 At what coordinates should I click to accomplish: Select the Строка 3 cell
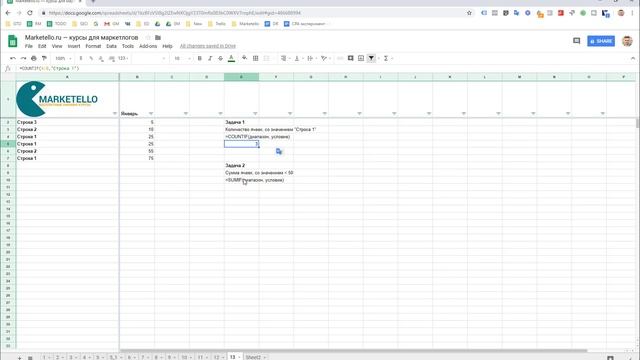(67, 122)
